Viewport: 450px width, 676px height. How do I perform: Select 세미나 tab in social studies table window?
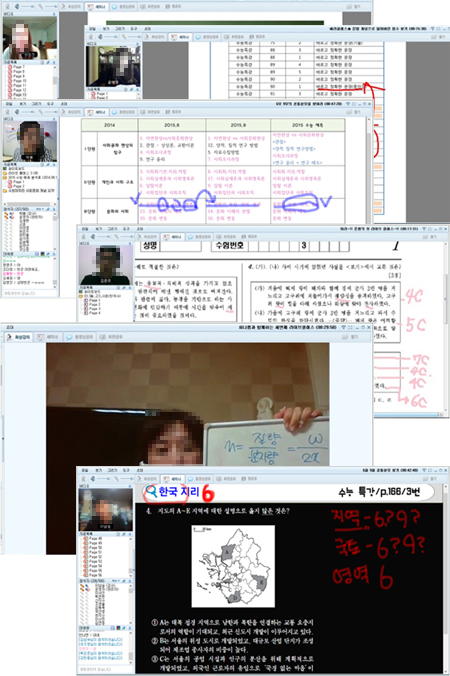(x=97, y=112)
